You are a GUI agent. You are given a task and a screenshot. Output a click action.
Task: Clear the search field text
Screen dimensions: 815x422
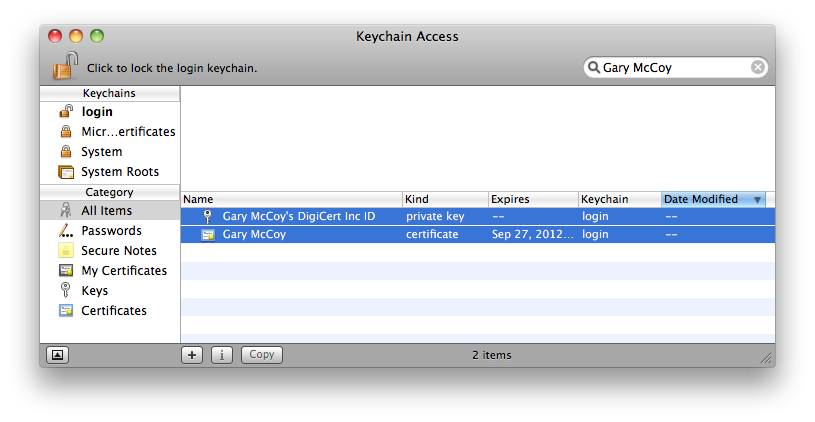tap(758, 67)
